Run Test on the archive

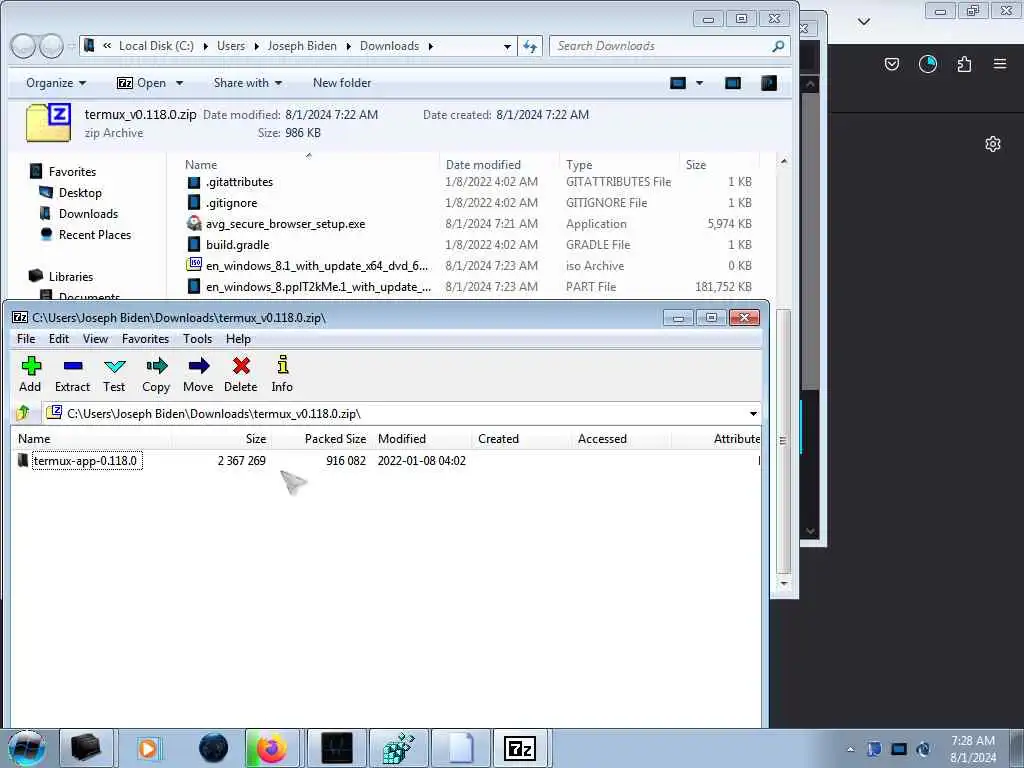(x=114, y=374)
